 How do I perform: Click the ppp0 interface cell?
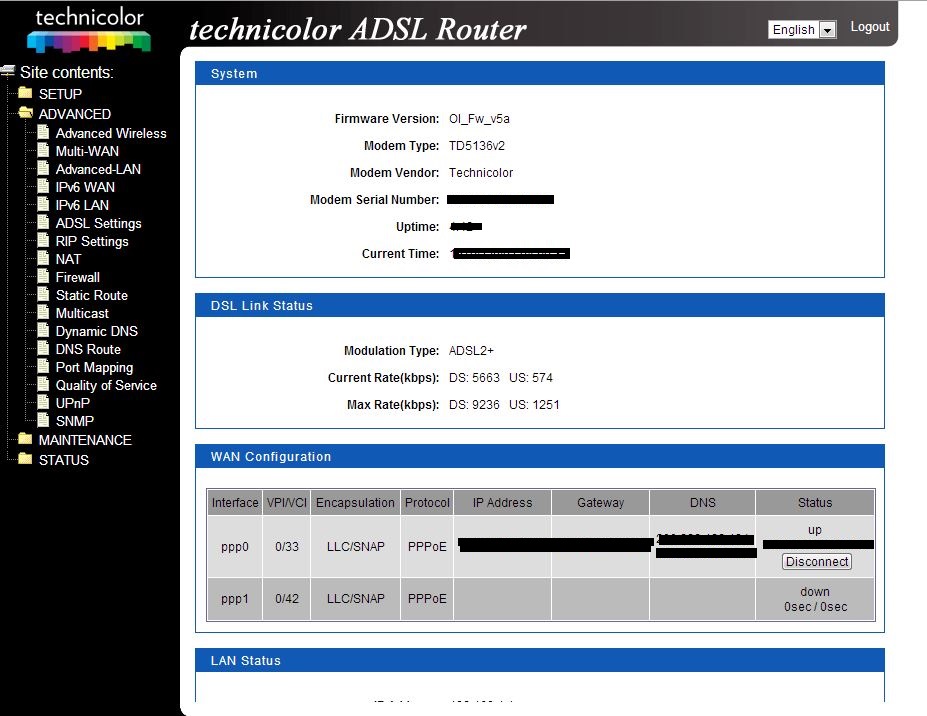(x=235, y=547)
